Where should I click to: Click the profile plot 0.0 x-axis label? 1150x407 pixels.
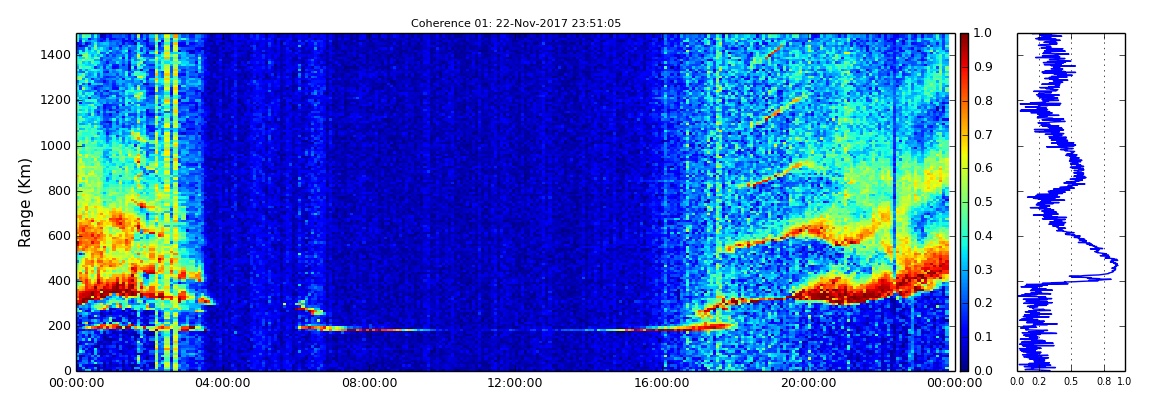[1017, 382]
